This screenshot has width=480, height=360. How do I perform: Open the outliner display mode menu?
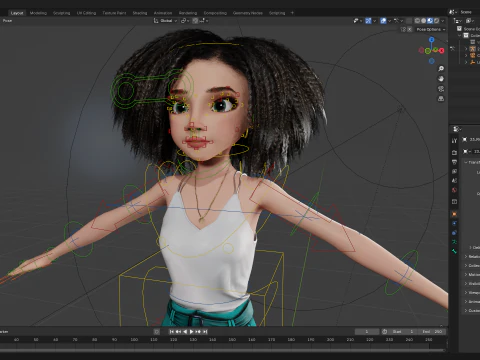pos(471,21)
